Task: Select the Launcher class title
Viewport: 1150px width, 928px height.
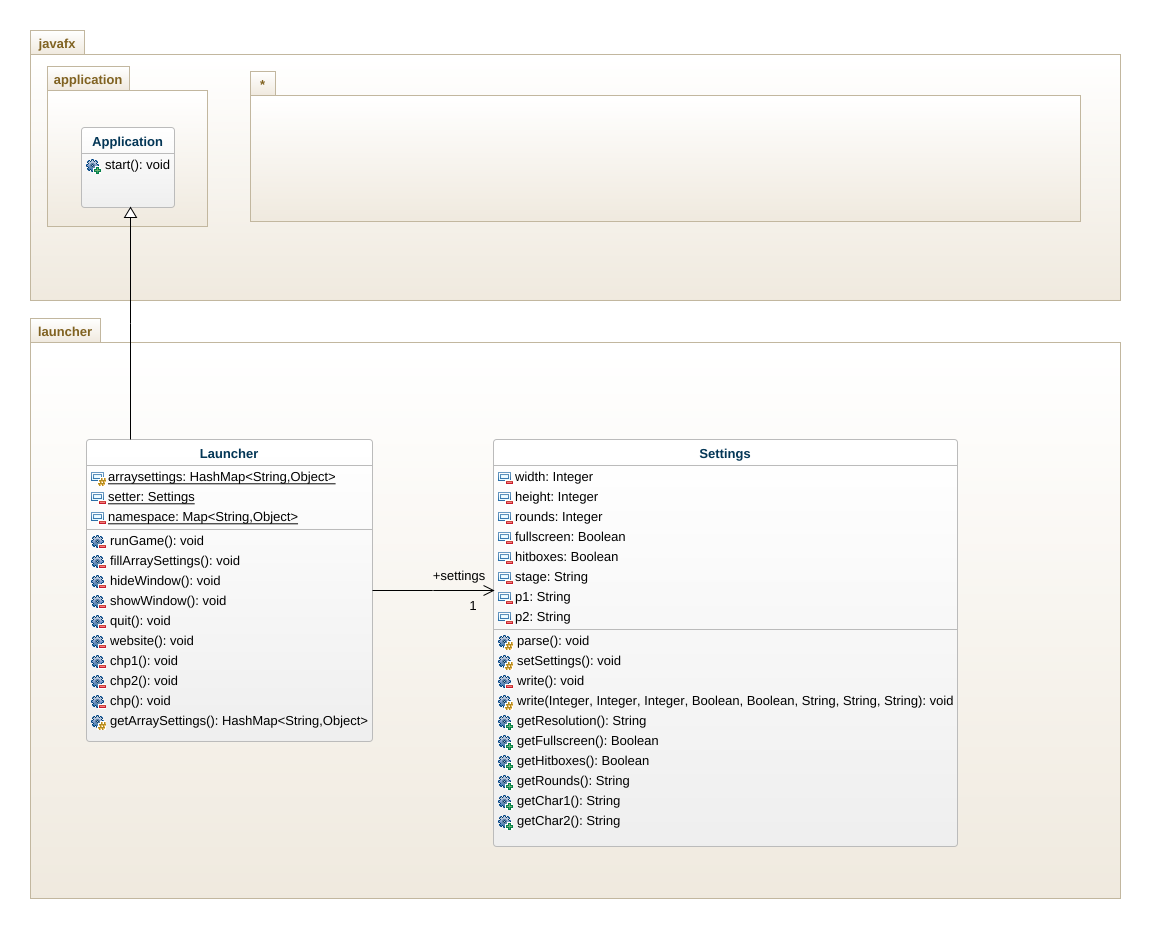Action: 229,453
